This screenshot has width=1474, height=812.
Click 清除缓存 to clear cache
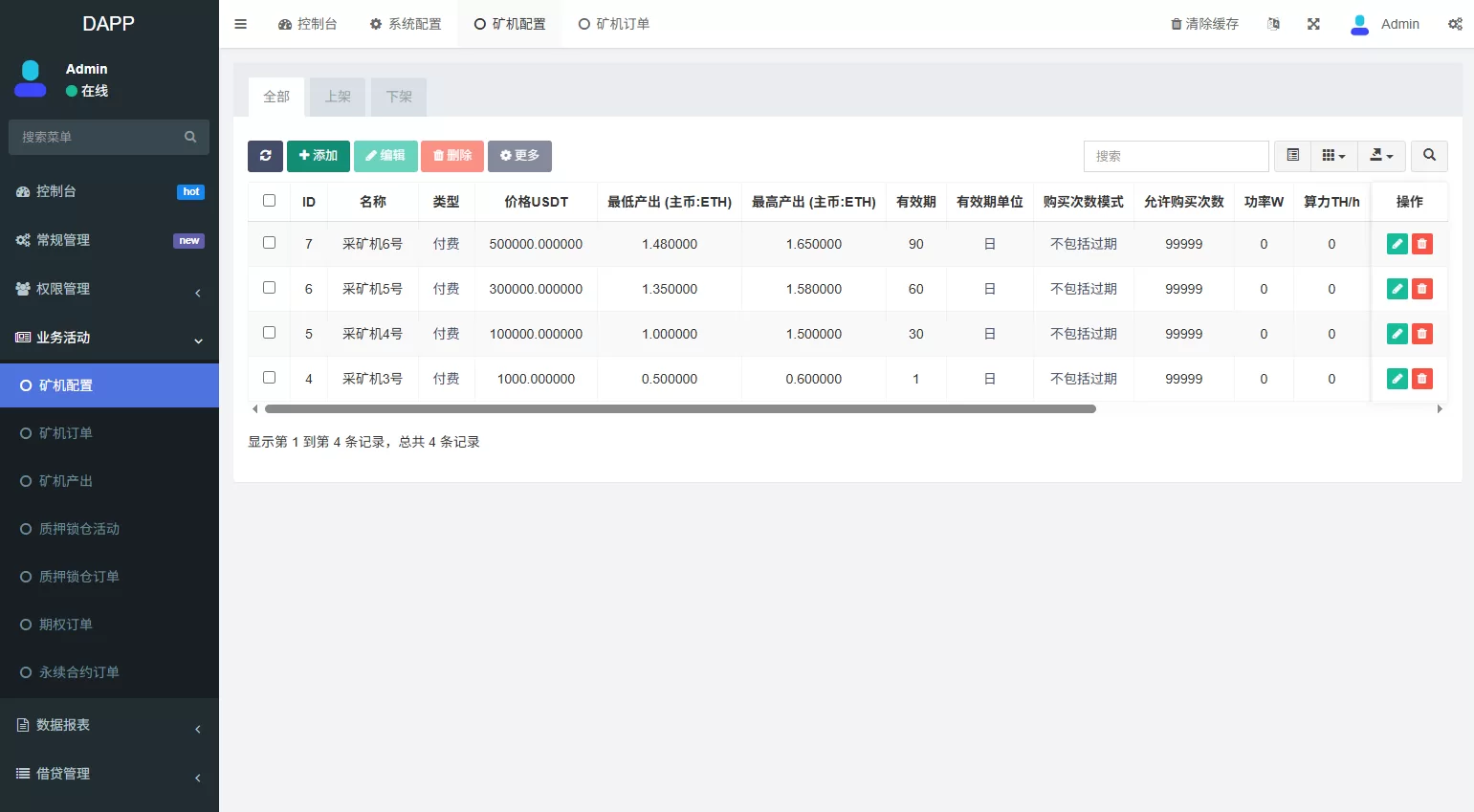coord(1204,24)
